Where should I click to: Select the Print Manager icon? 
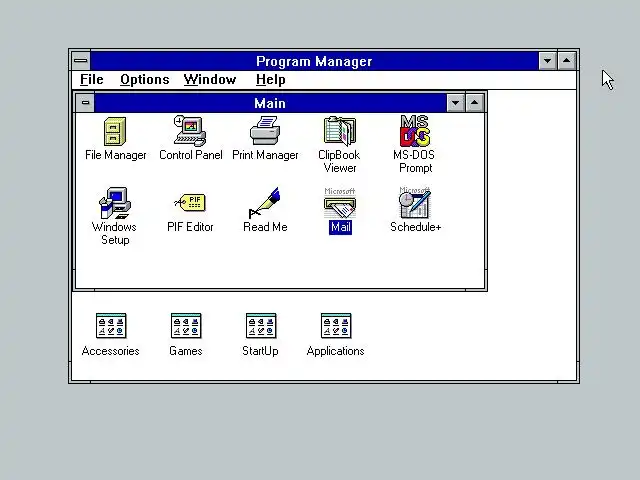(x=265, y=131)
